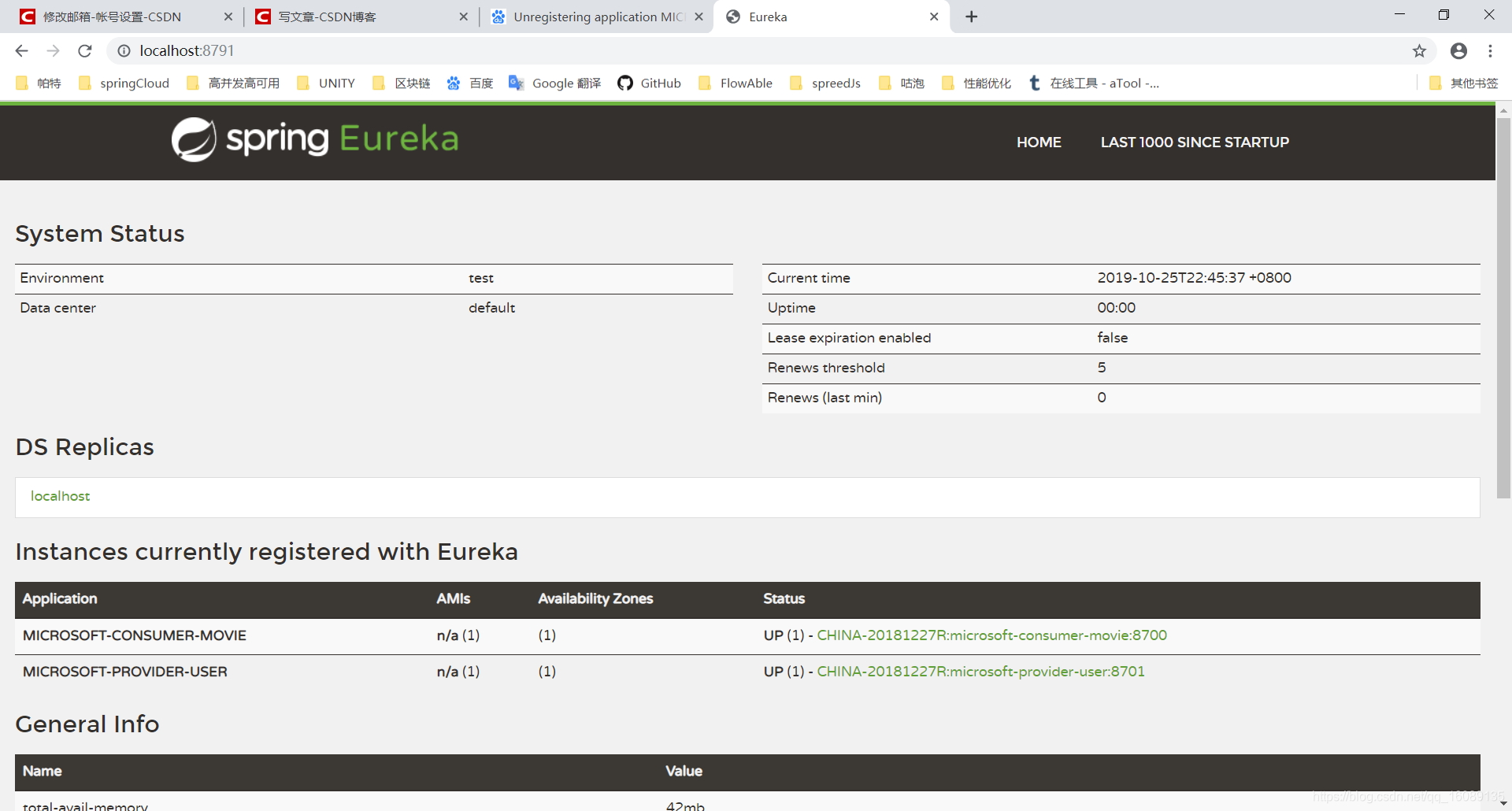Open the Chrome profile avatar
The width and height of the screenshot is (1512, 811).
1458,51
